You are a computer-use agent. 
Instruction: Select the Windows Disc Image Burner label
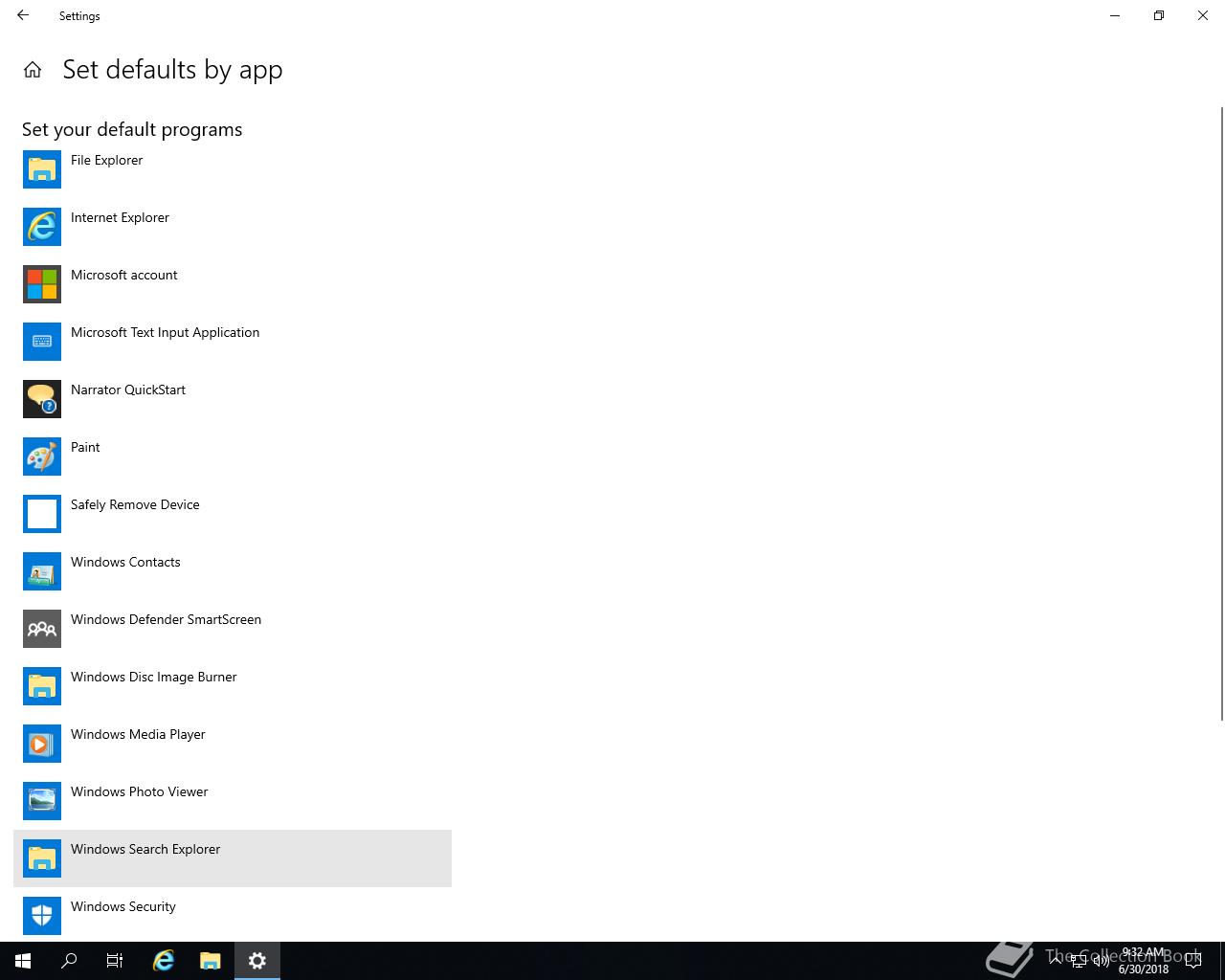coord(153,677)
